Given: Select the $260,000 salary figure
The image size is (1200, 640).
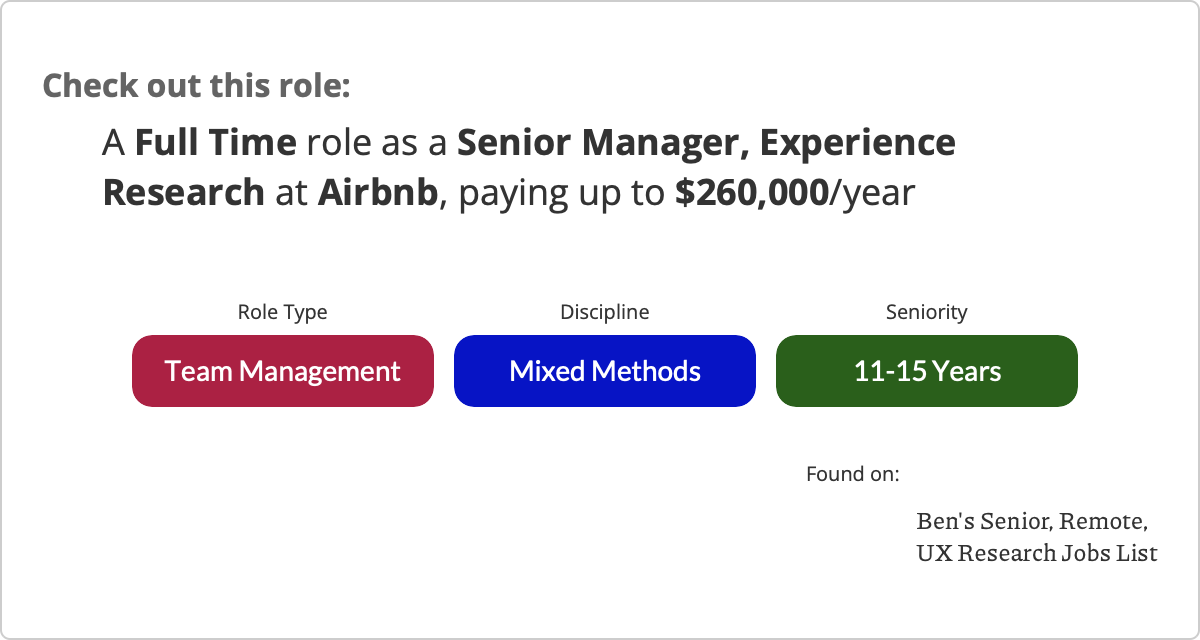Looking at the screenshot, I should 752,192.
